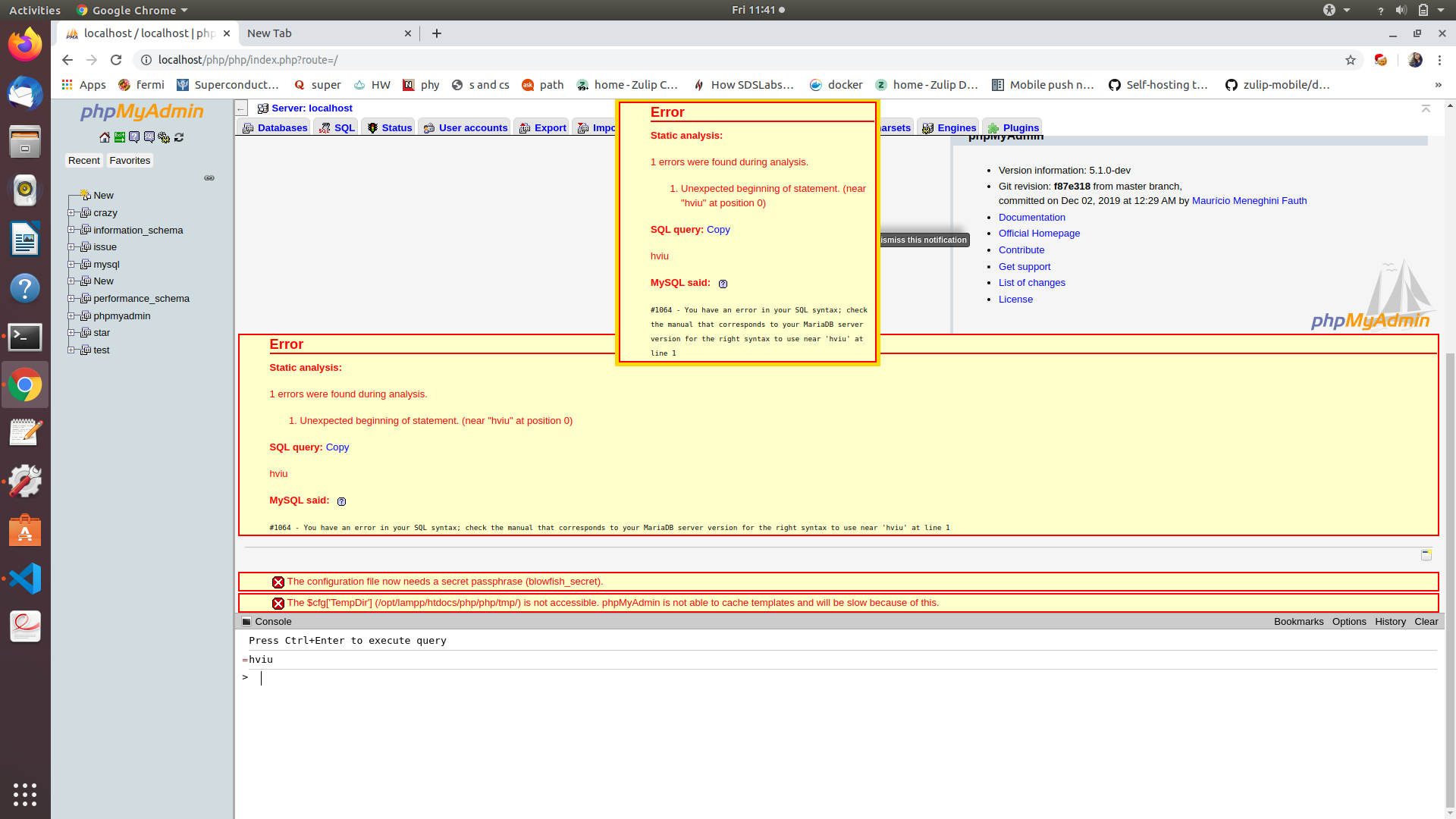Refresh the navigation panel with reload icon
Viewport: 1456px width, 819px height.
[x=179, y=137]
